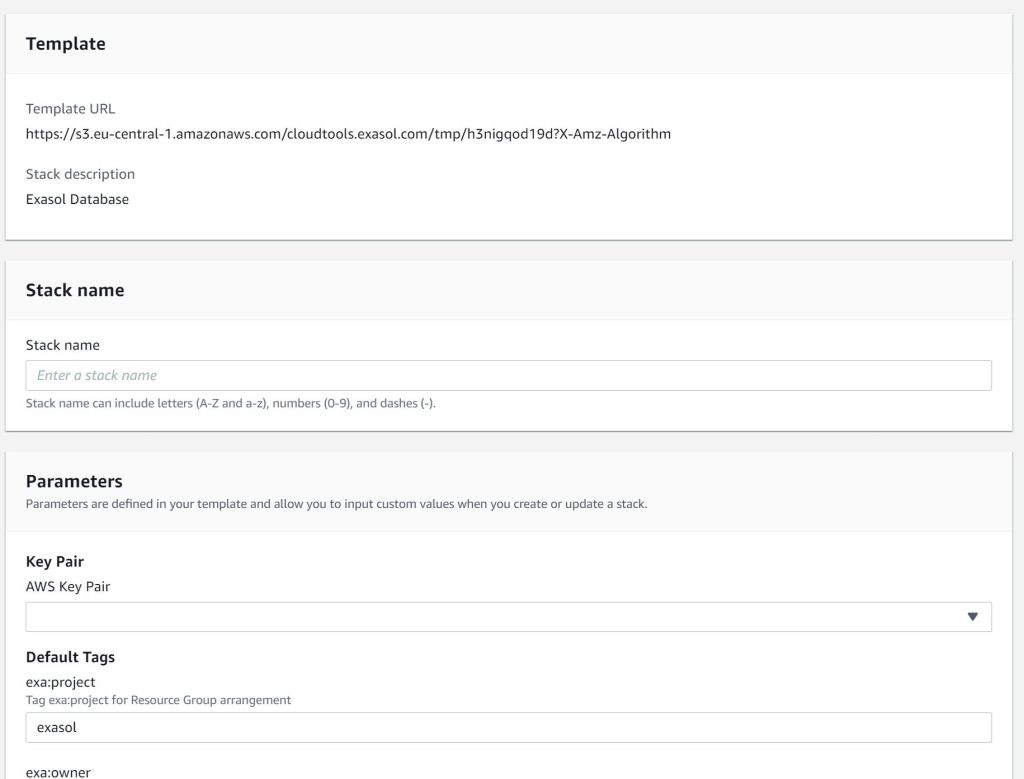Screen dimensions: 1024x779
Task: Click the exa:project parameter label
Action: pyautogui.click(x=60, y=682)
